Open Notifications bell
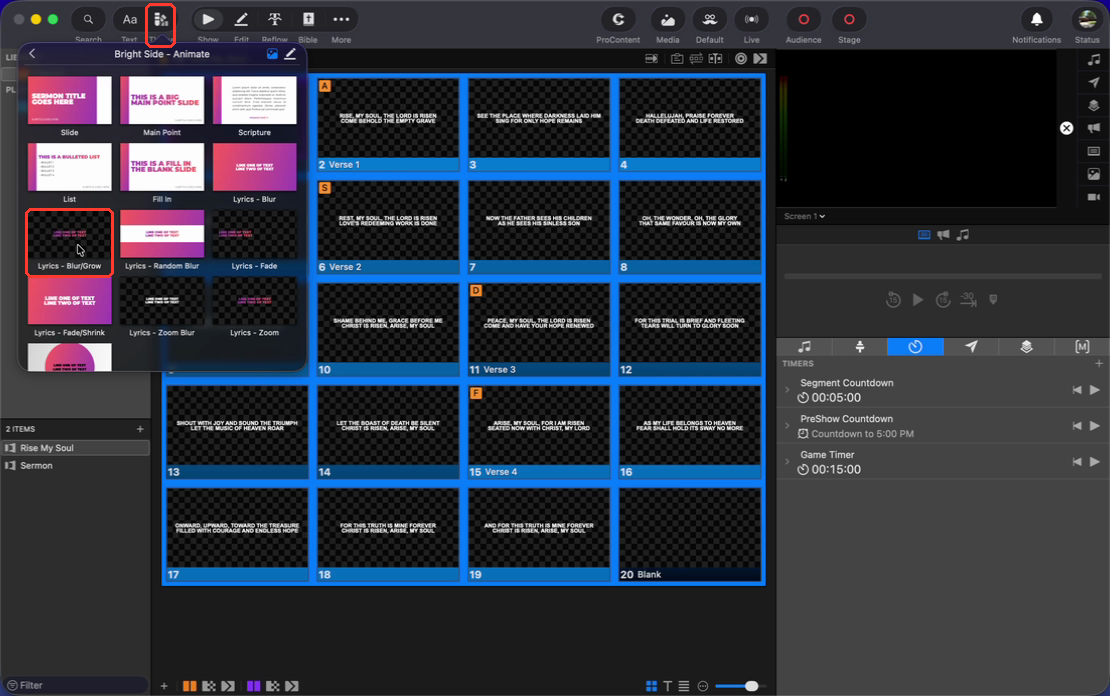This screenshot has width=1110, height=696. [x=1036, y=20]
